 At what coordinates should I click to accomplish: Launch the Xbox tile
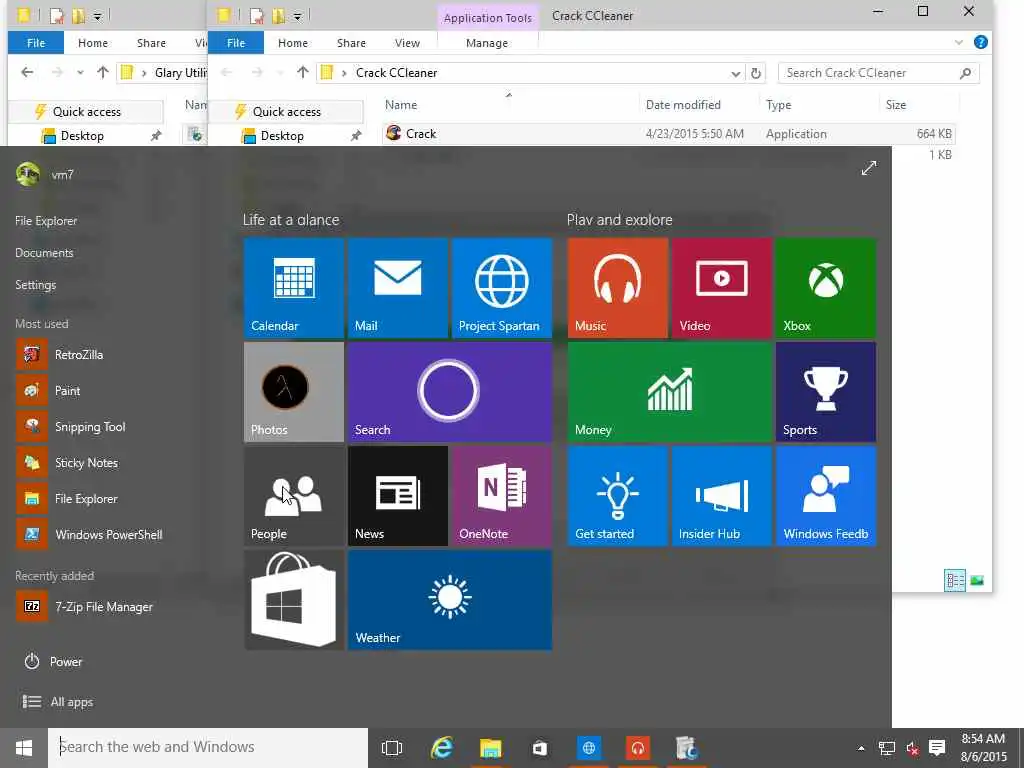click(x=826, y=288)
